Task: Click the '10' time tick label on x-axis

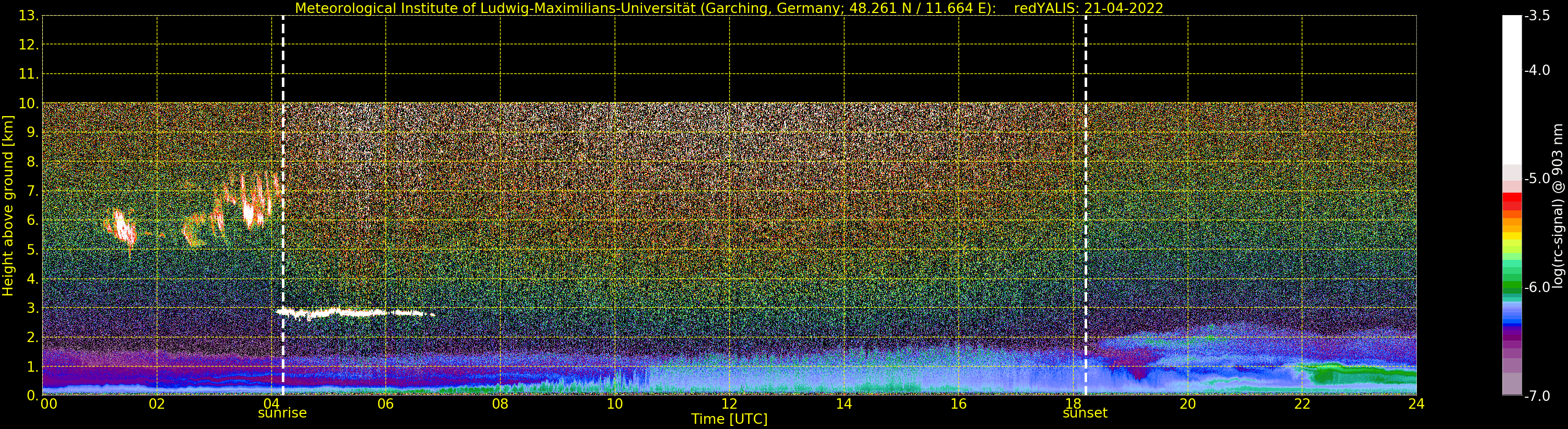Action: 615,404
